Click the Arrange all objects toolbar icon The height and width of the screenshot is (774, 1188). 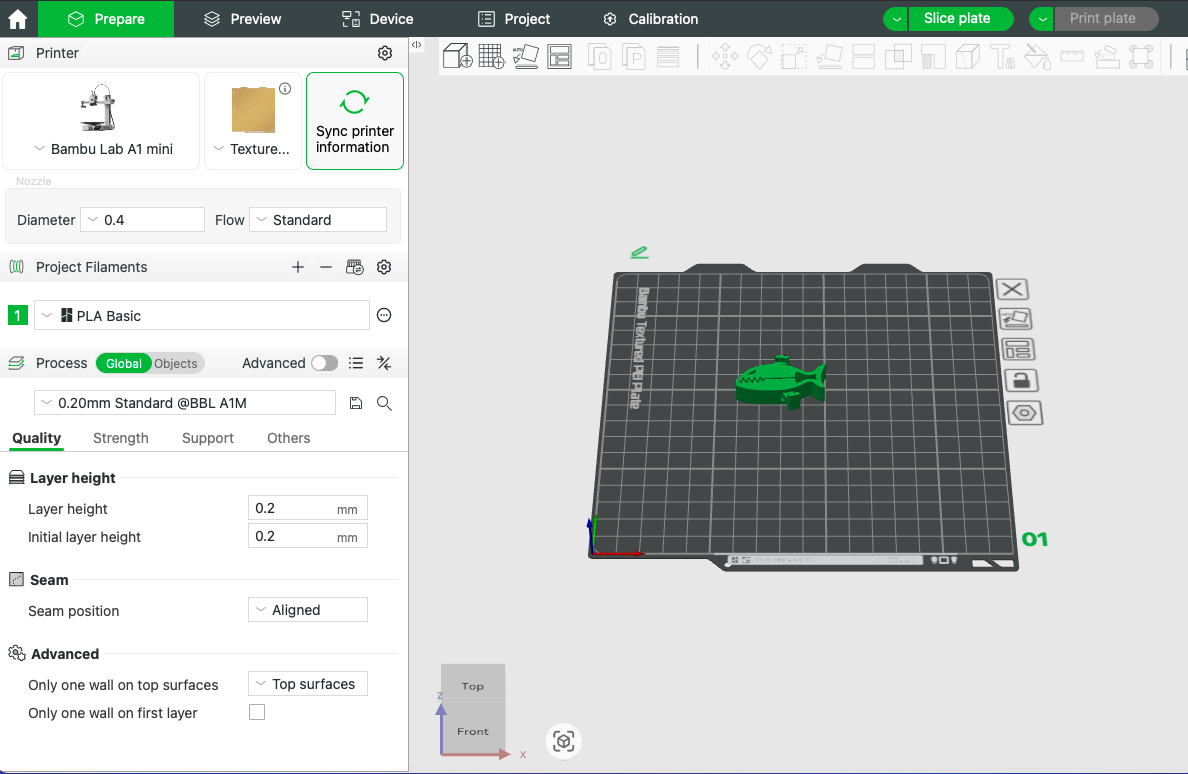pos(559,56)
